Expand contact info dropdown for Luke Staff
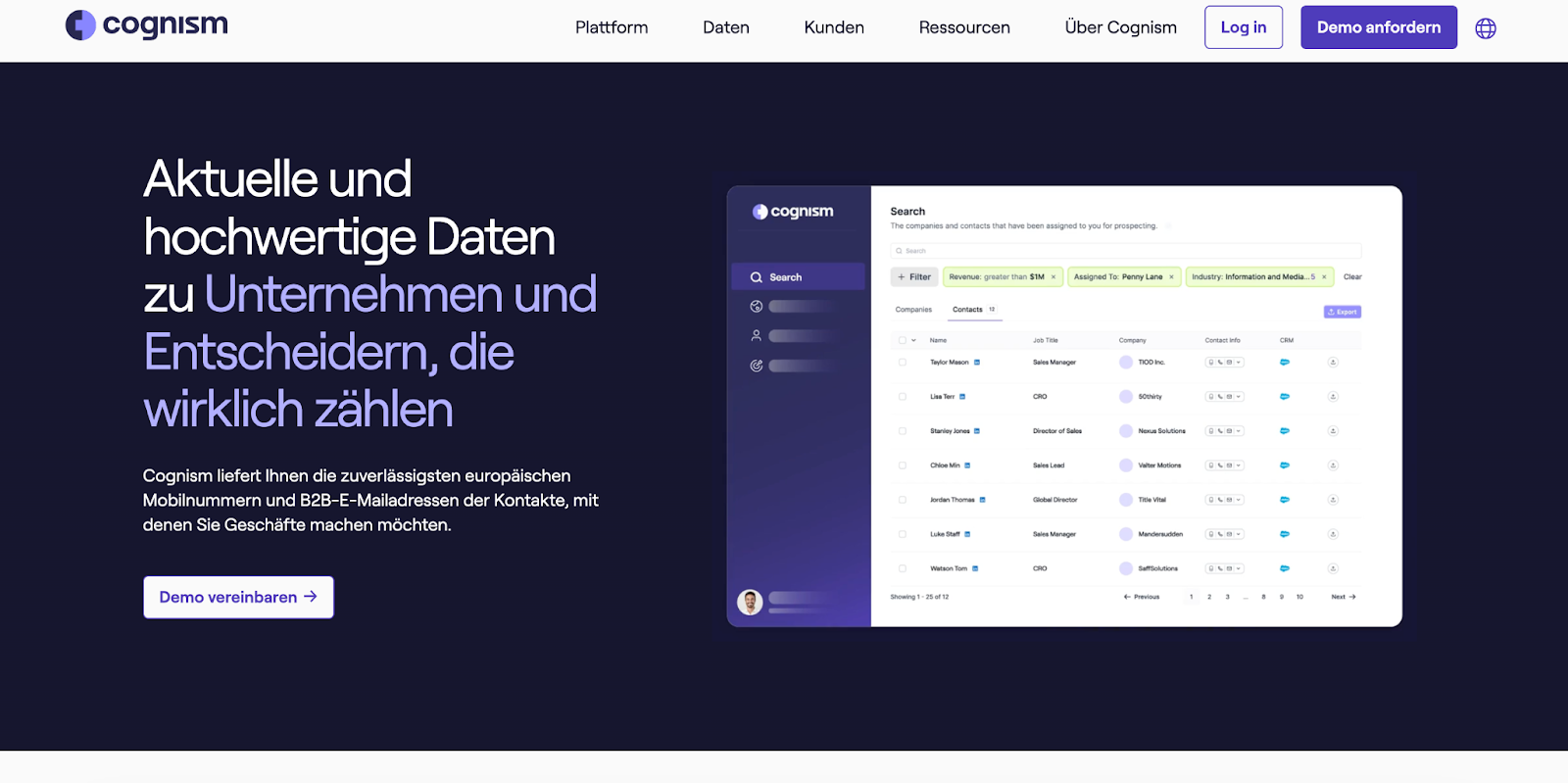The width and height of the screenshot is (1568, 783). tap(1239, 534)
